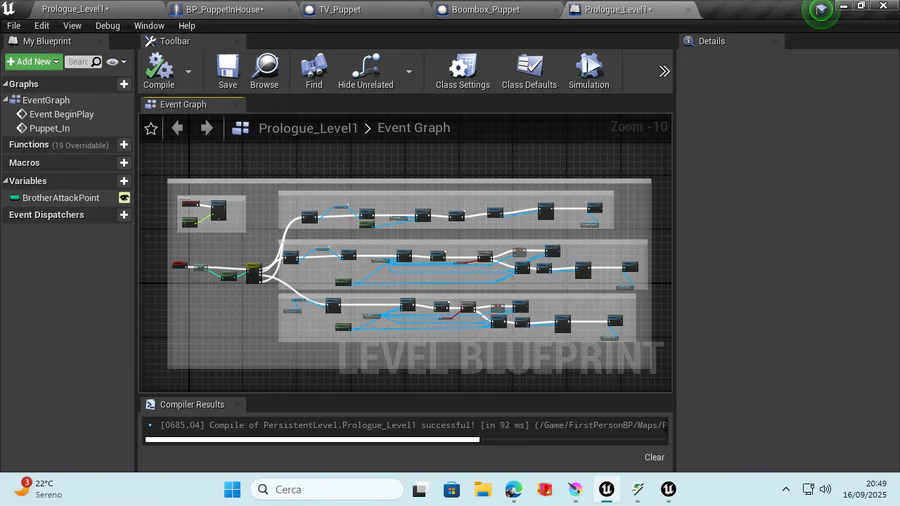This screenshot has width=900, height=506.
Task: Add a new function
Action: (124, 145)
